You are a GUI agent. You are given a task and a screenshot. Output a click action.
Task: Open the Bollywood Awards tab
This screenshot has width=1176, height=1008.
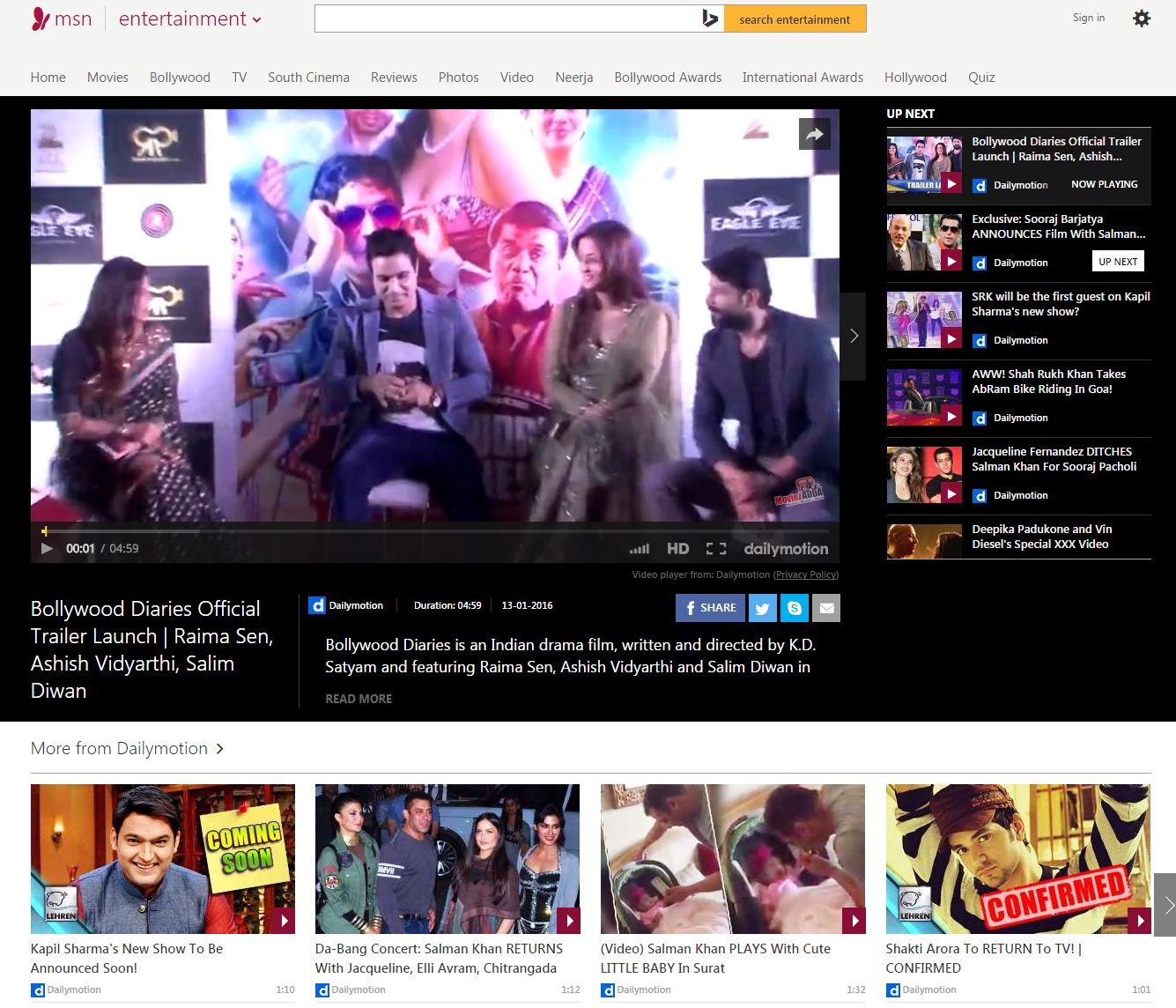point(668,78)
